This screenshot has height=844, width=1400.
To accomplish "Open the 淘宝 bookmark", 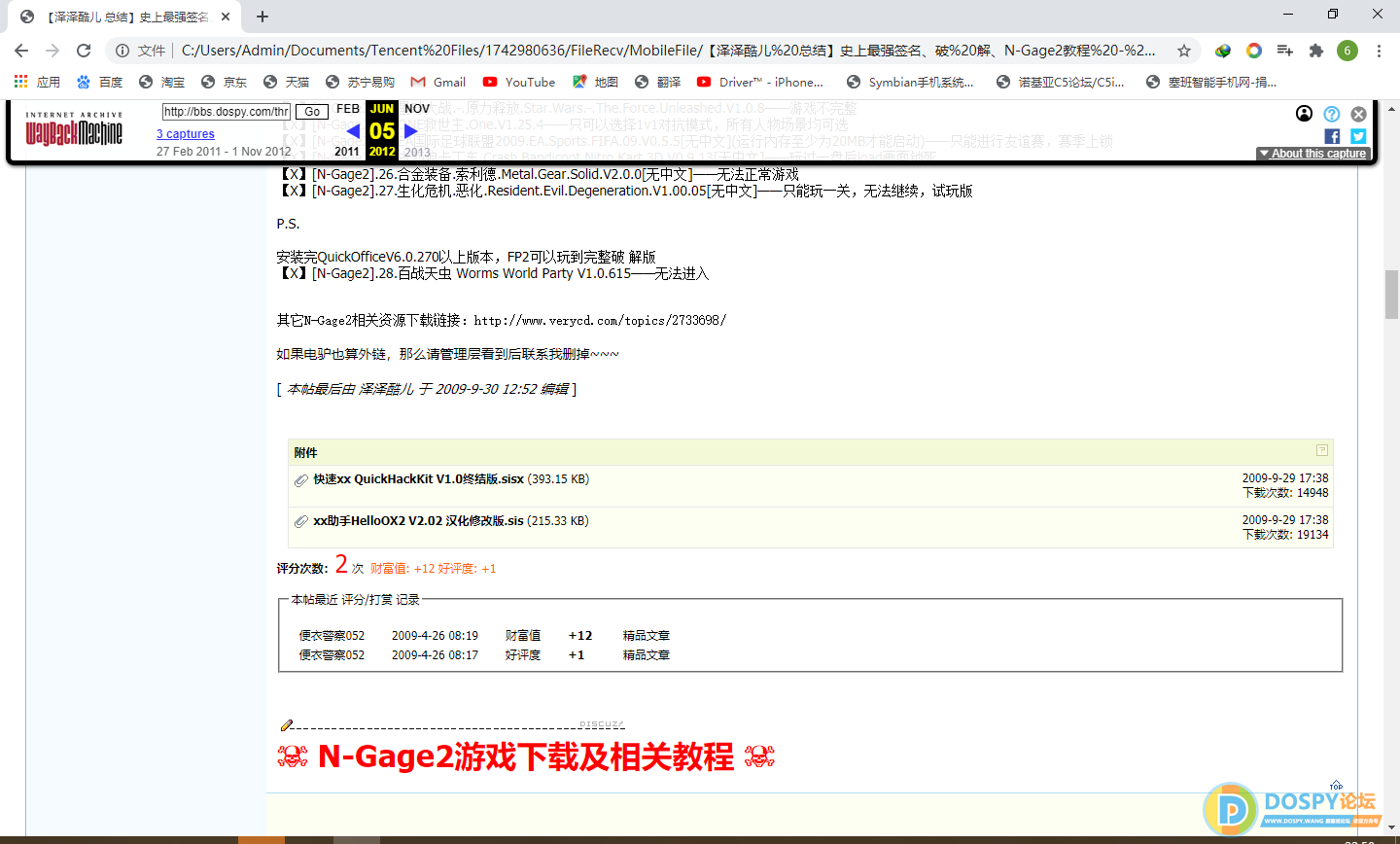I will [x=162, y=82].
